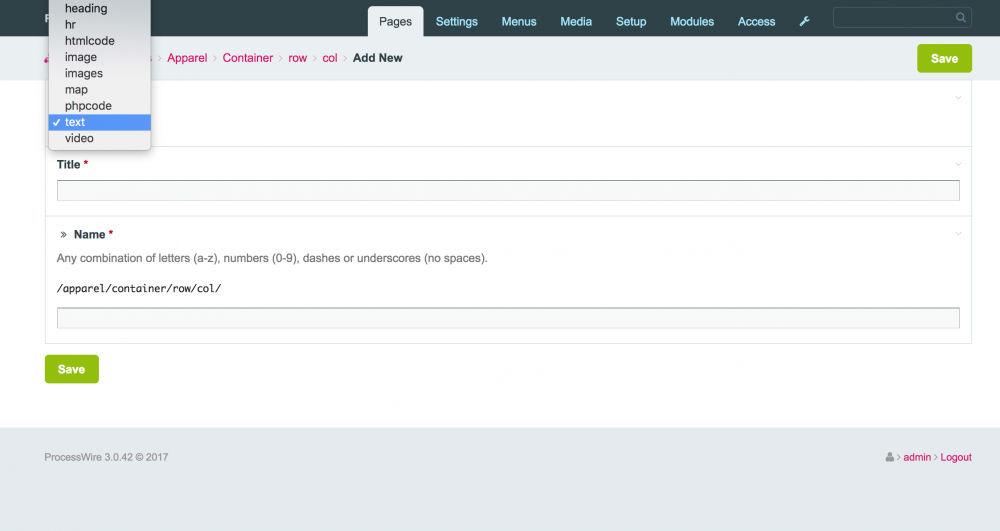The width and height of the screenshot is (1000, 531).
Task: Collapse the Name field with its chevron
Action: (x=958, y=234)
